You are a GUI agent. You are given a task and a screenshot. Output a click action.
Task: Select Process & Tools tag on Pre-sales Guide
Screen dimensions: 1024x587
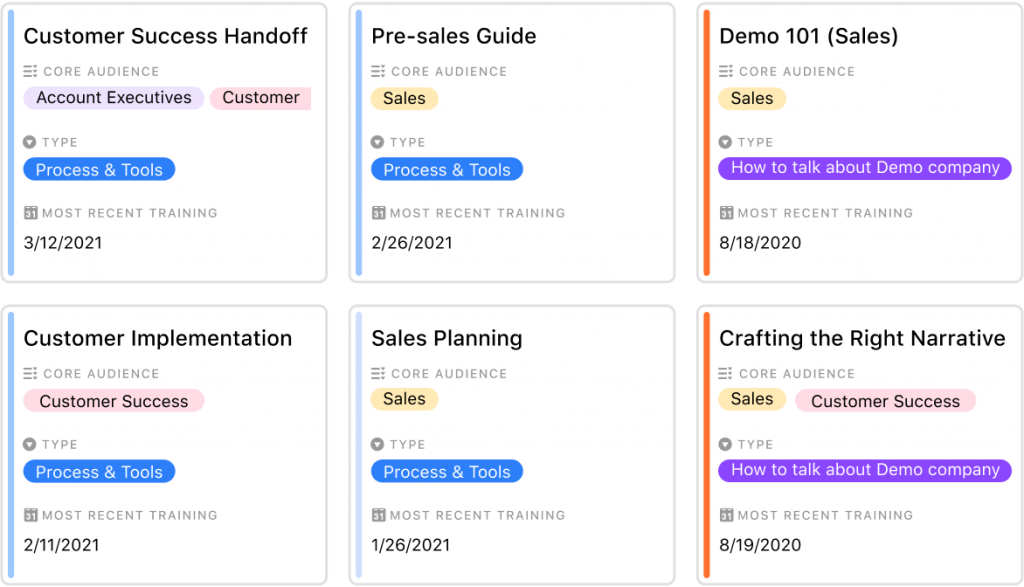point(447,170)
